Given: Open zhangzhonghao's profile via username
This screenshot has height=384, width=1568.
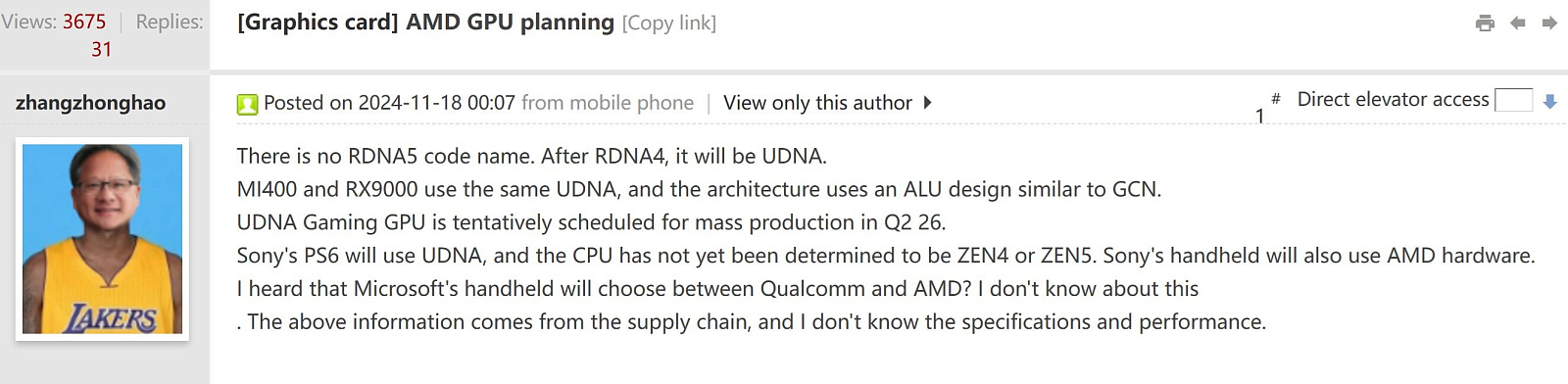Looking at the screenshot, I should click(90, 103).
